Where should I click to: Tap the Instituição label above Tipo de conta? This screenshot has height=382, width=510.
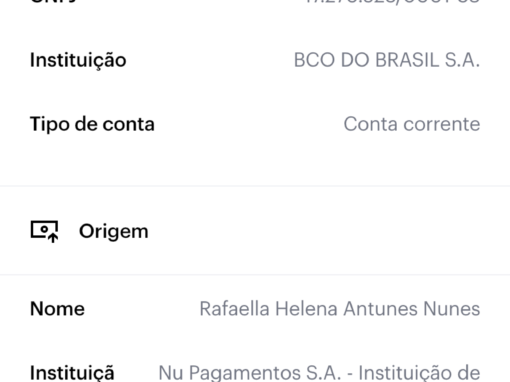tap(78, 60)
